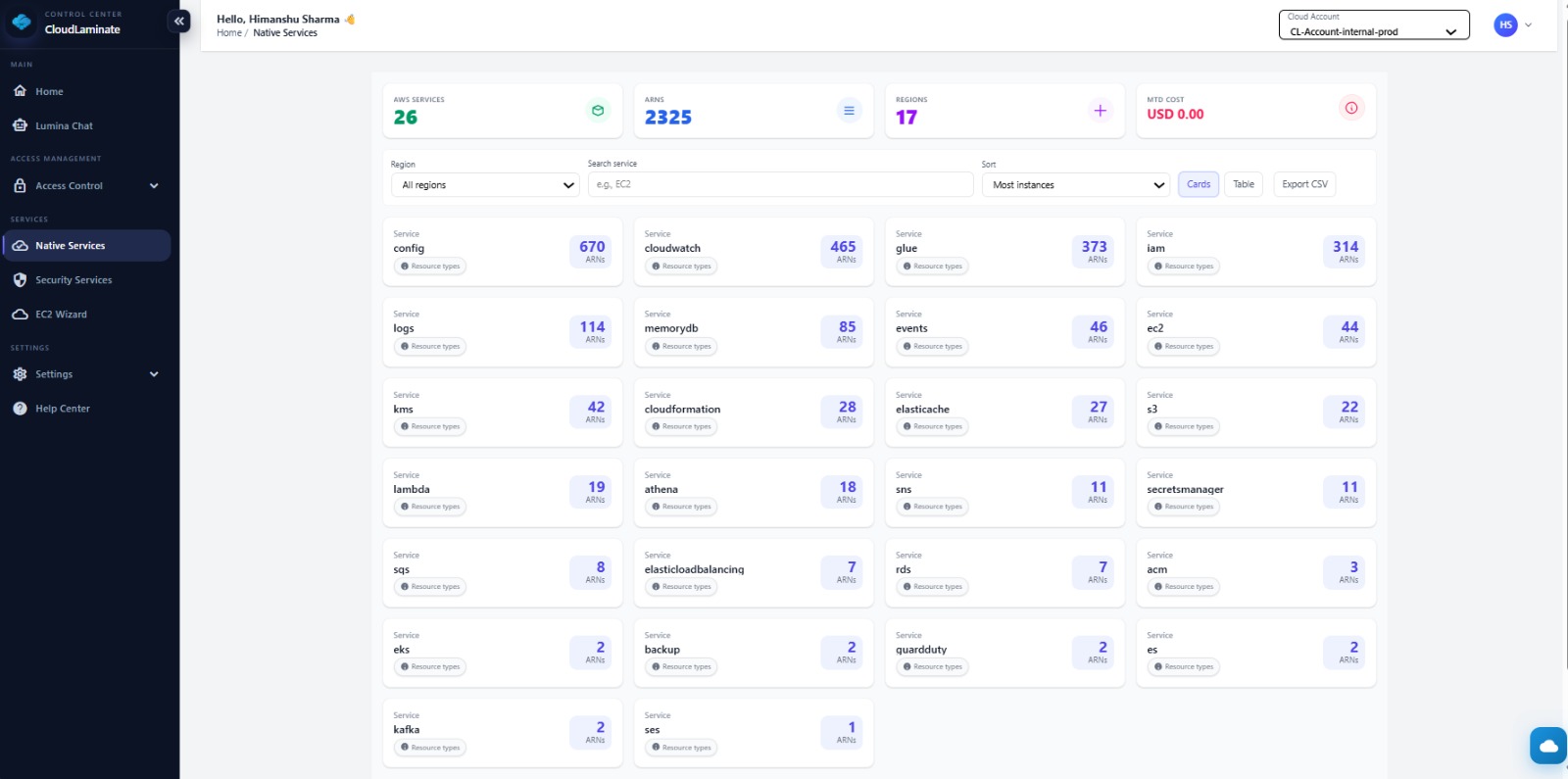Click the AWS Services cube icon
This screenshot has width=1568, height=779.
pos(598,111)
